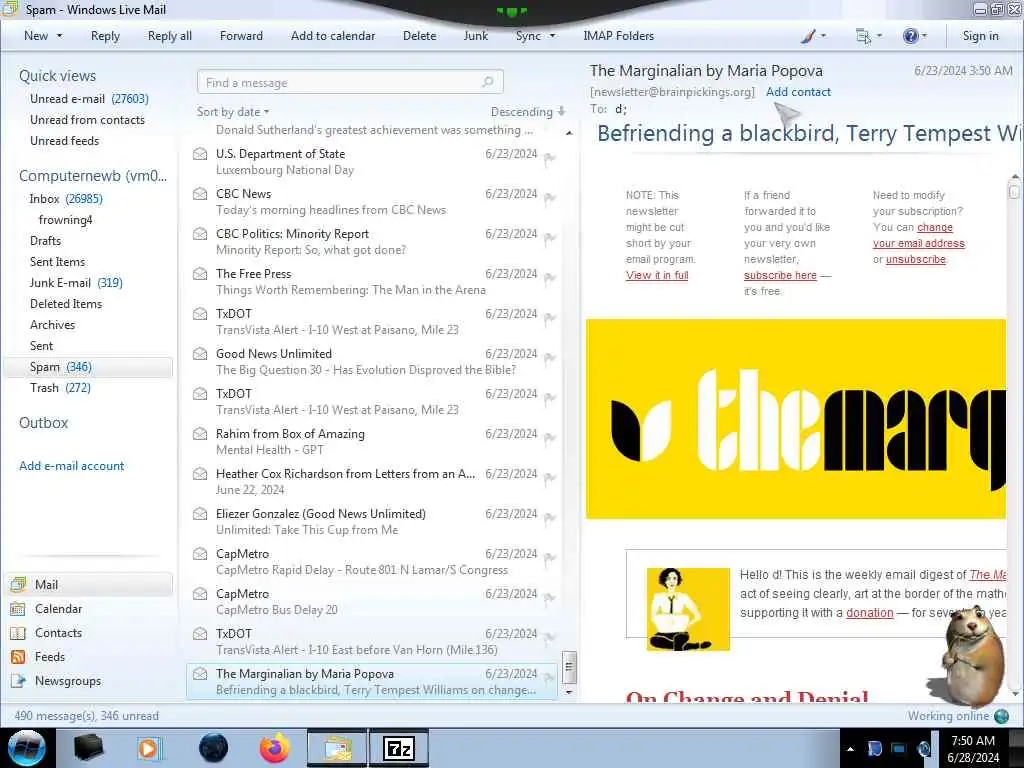1024x768 pixels.
Task: Click Add to calendar
Action: click(x=333, y=36)
